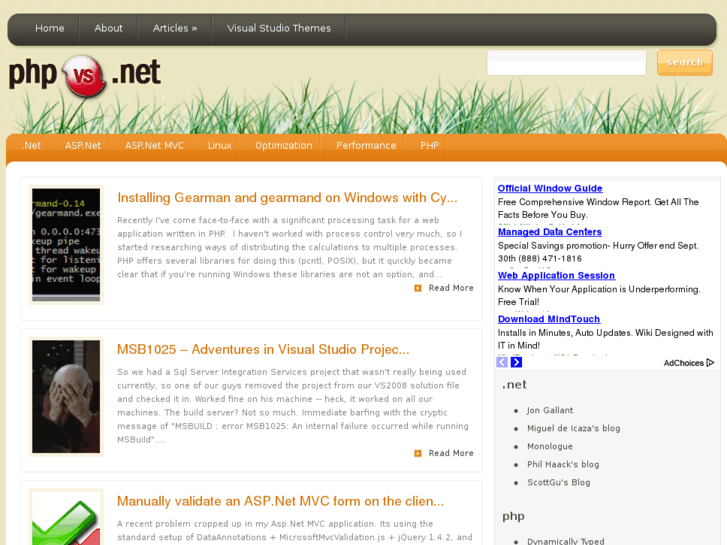Click the AdChoices text label

(x=683, y=363)
